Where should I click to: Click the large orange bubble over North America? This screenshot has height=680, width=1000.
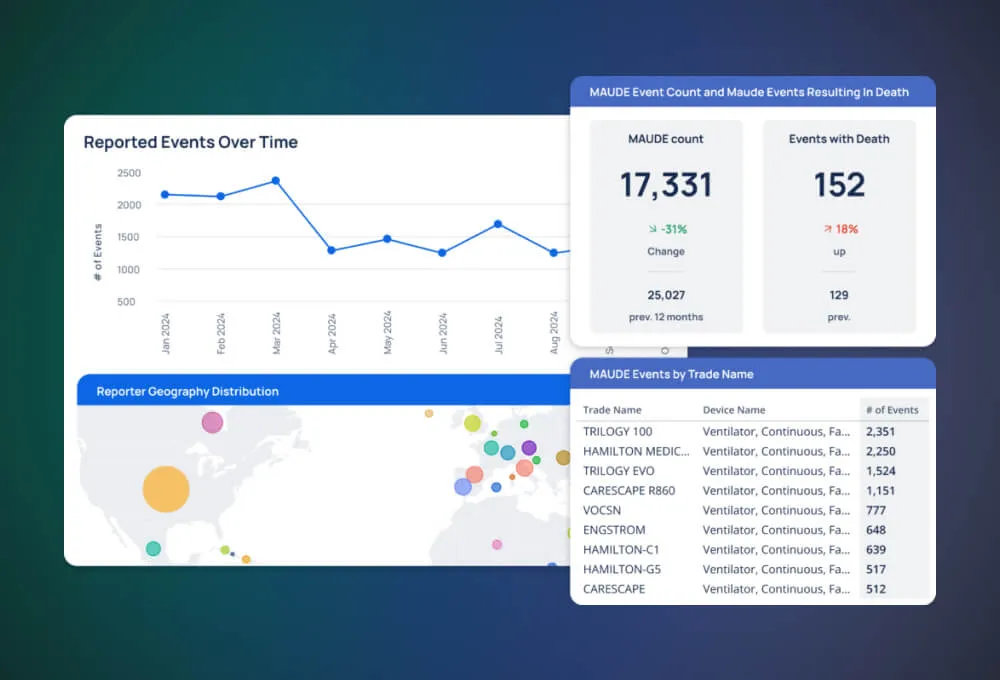tap(164, 489)
